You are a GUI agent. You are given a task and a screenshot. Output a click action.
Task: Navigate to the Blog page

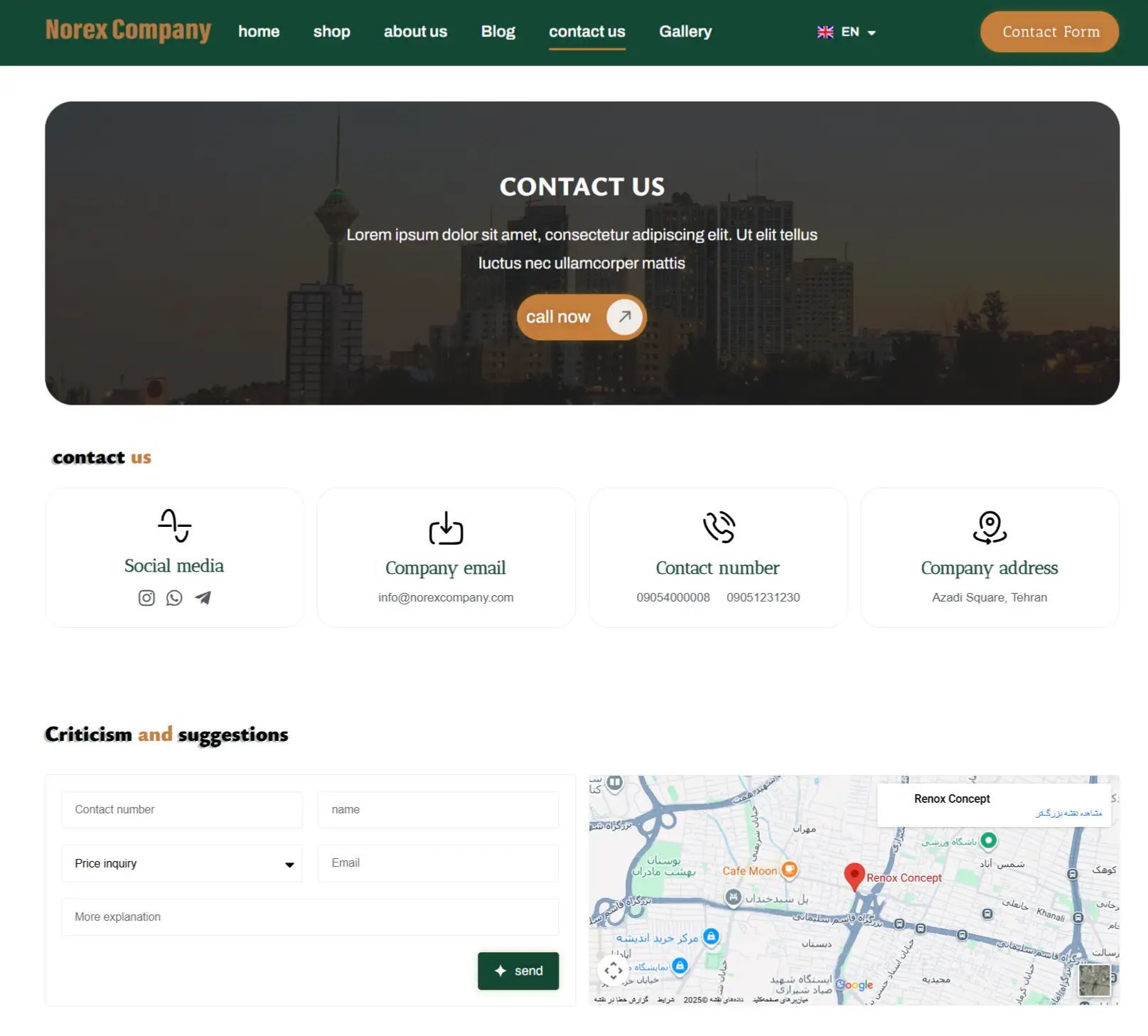[498, 32]
